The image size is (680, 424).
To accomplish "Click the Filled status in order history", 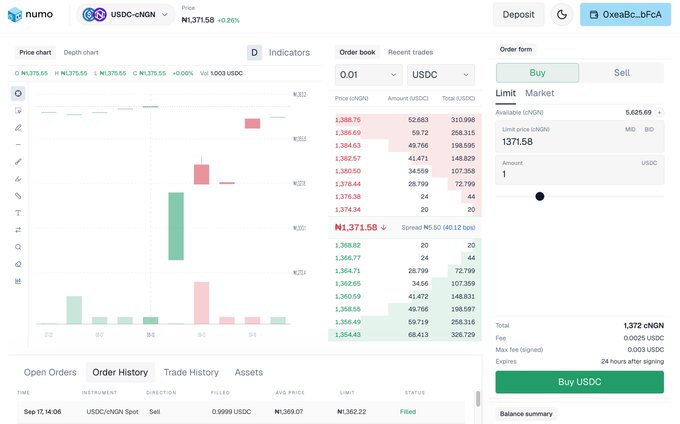I will click(408, 411).
